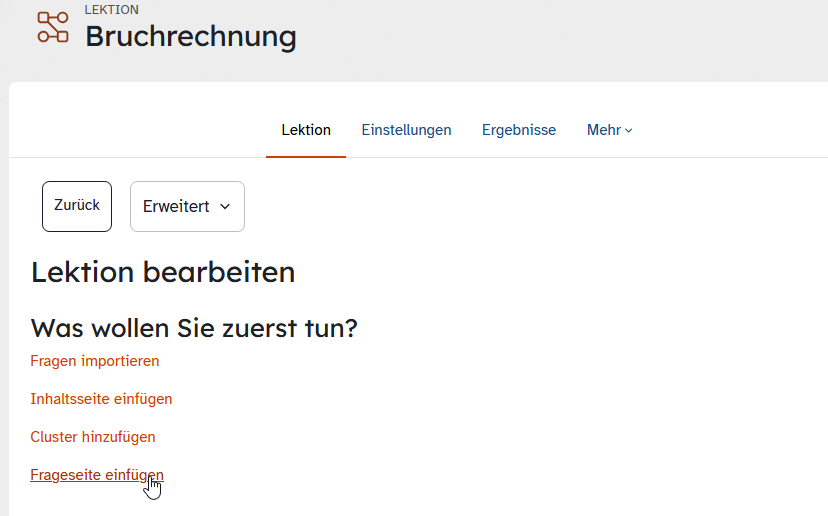Choose the Inhaltsseite einfügen link
The width and height of the screenshot is (828, 516).
pyautogui.click(x=101, y=399)
